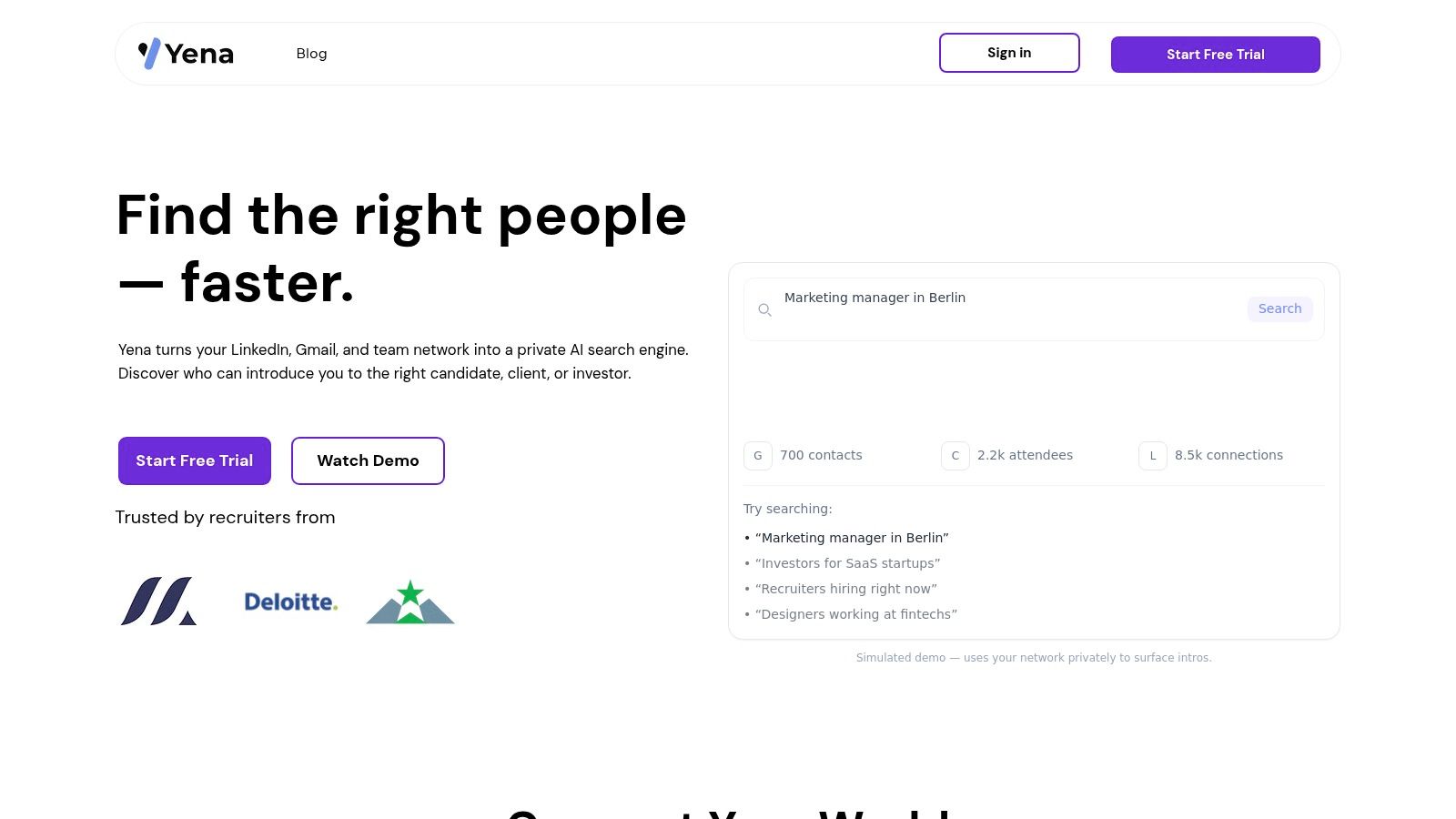
Task: Open the Watch Demo video
Action: [368, 460]
